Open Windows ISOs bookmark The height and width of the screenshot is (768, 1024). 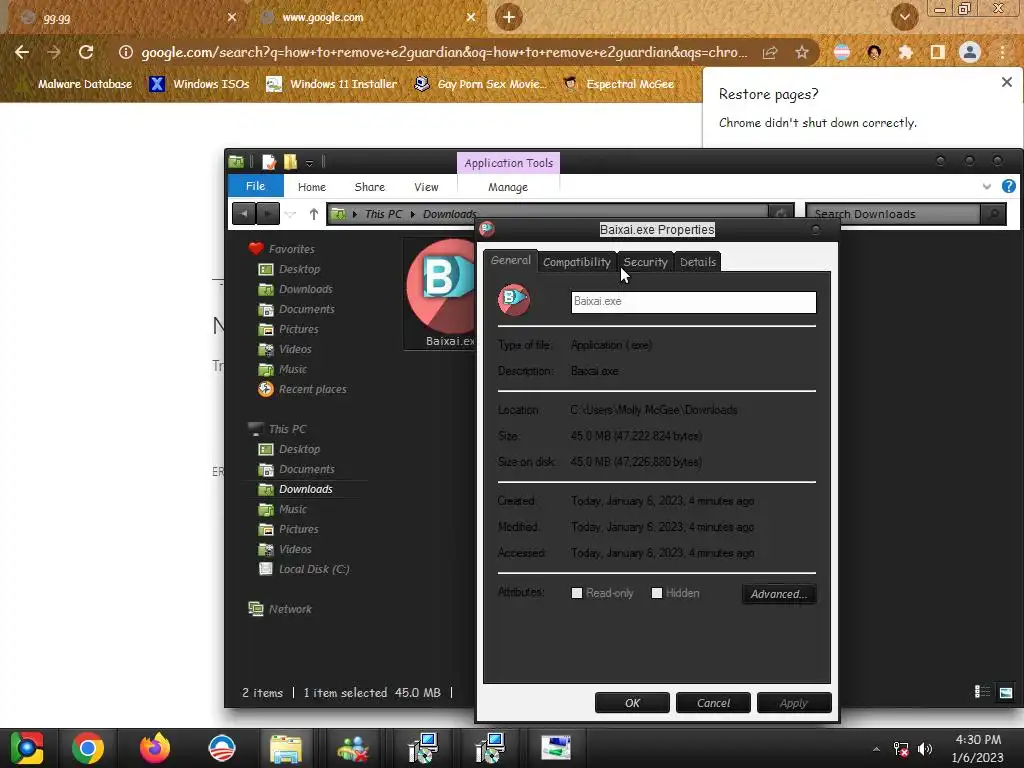[x=199, y=84]
